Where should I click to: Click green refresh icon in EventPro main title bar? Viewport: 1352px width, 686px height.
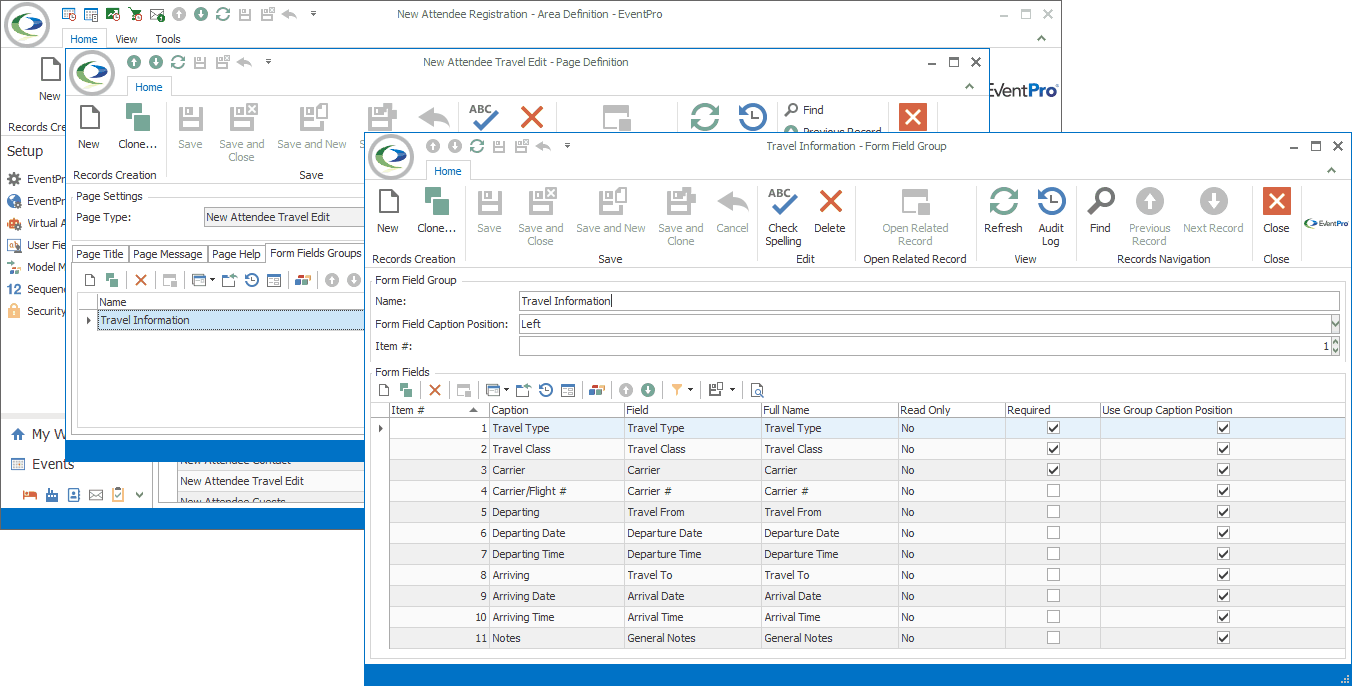222,14
